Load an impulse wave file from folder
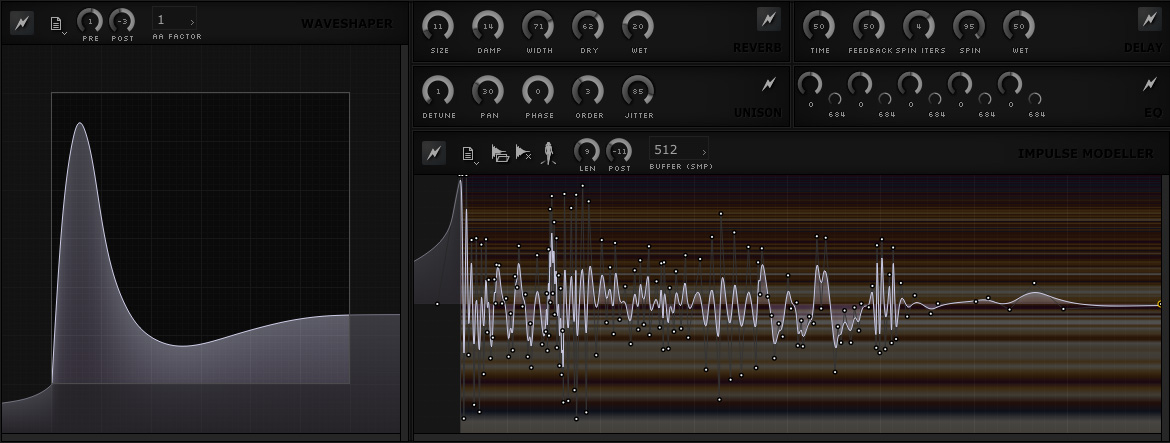 (500, 154)
